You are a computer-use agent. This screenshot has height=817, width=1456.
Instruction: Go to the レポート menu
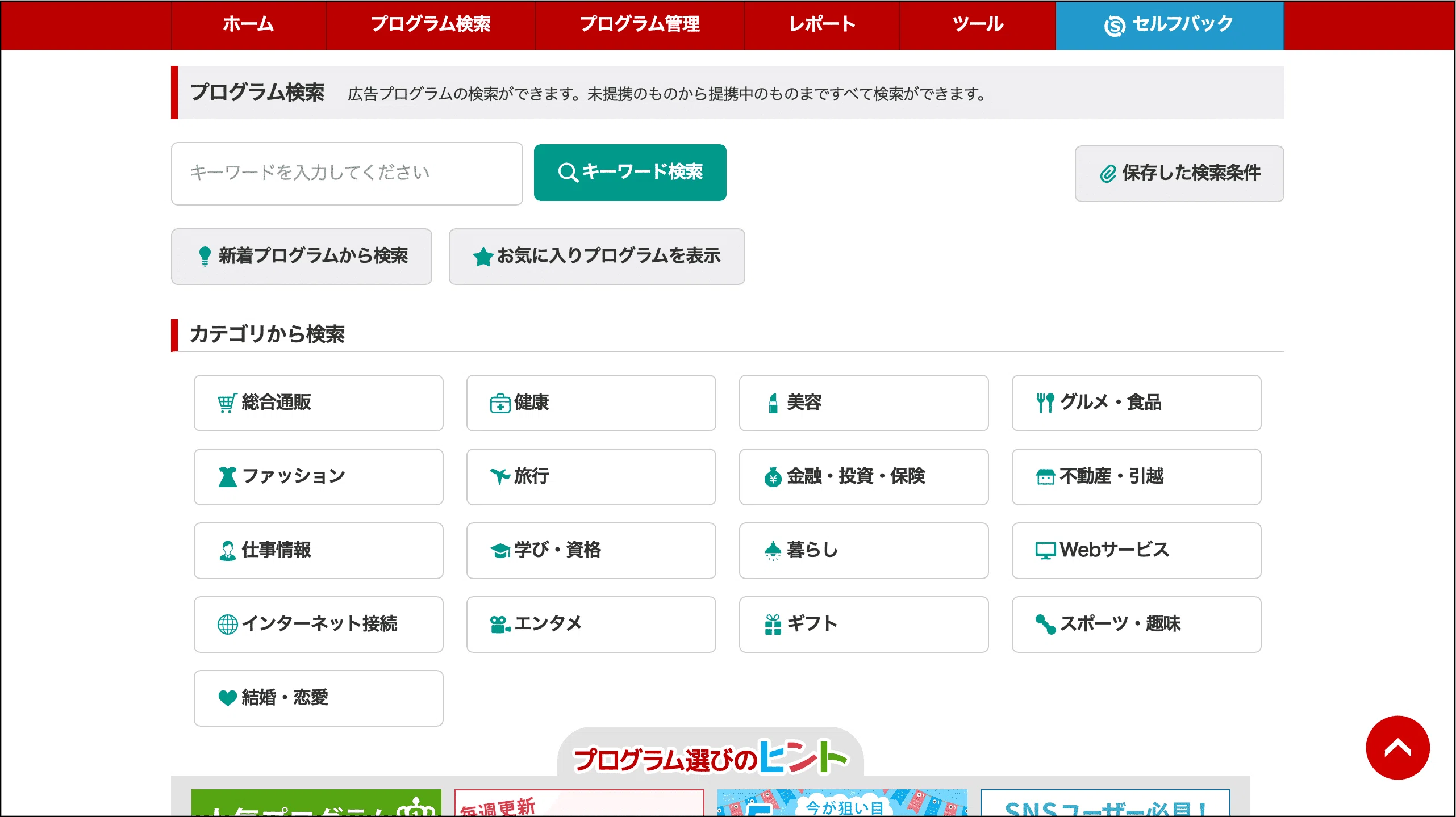[x=821, y=24]
